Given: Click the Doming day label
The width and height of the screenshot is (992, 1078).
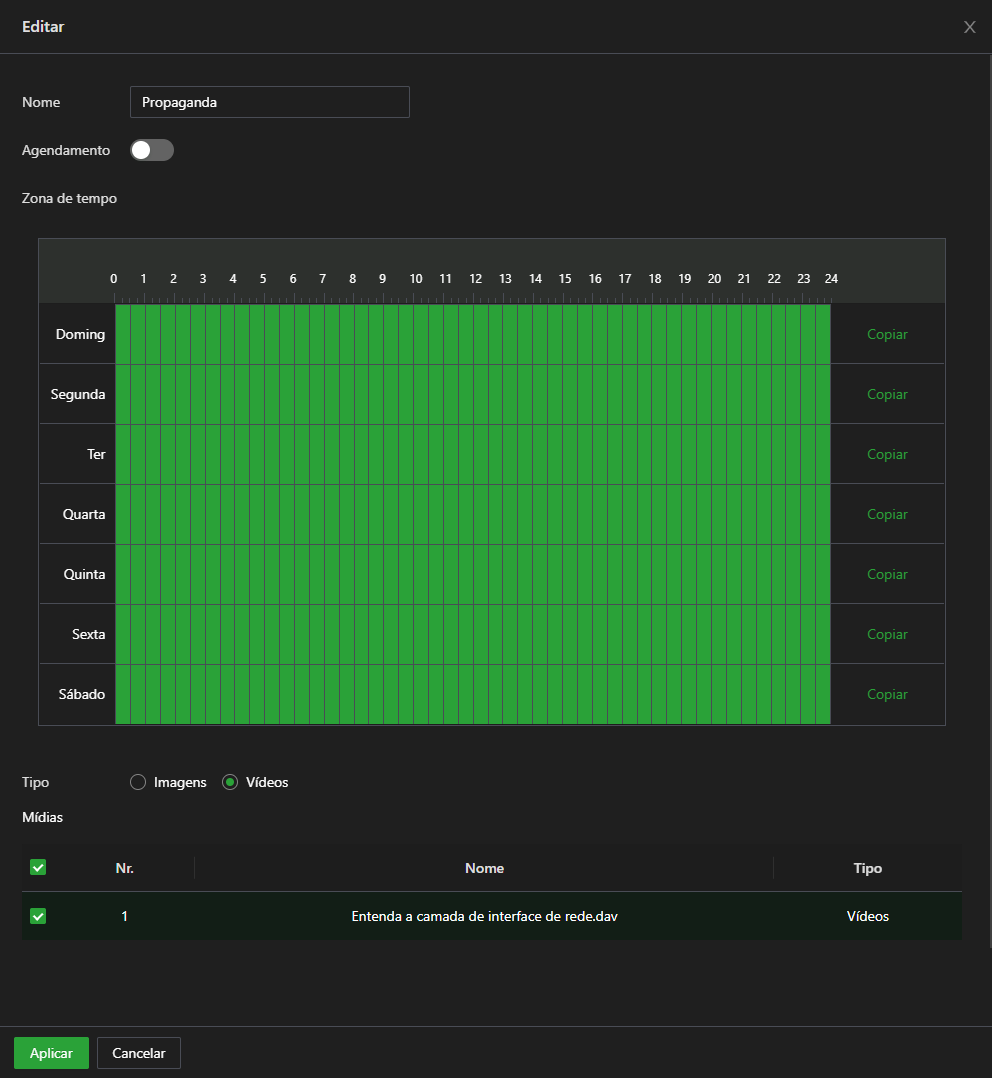Looking at the screenshot, I should tap(80, 334).
